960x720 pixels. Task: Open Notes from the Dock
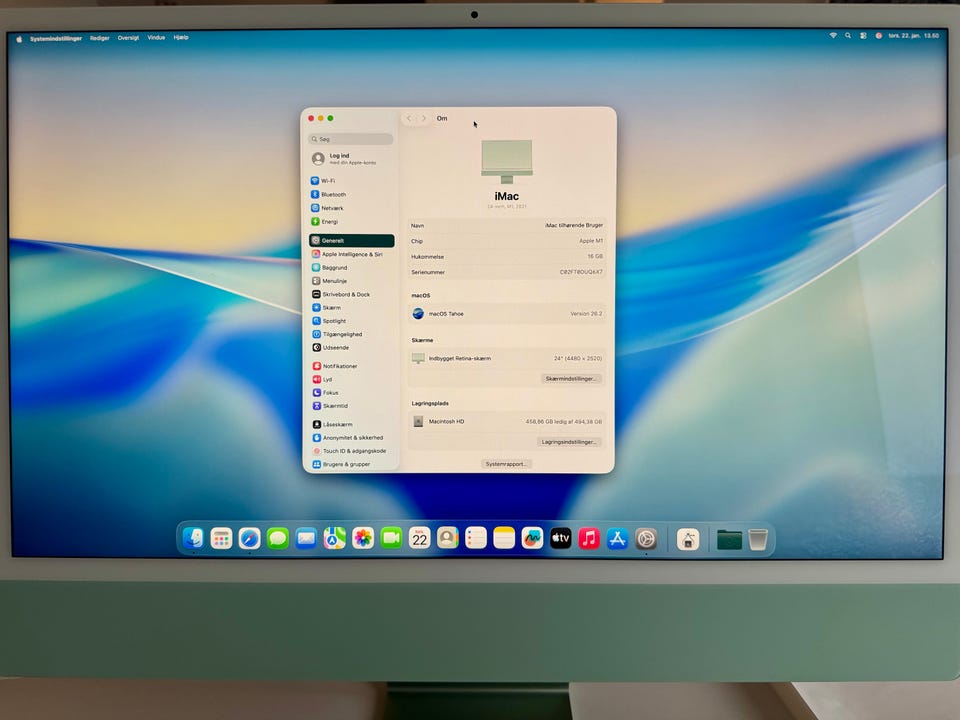pyautogui.click(x=504, y=538)
